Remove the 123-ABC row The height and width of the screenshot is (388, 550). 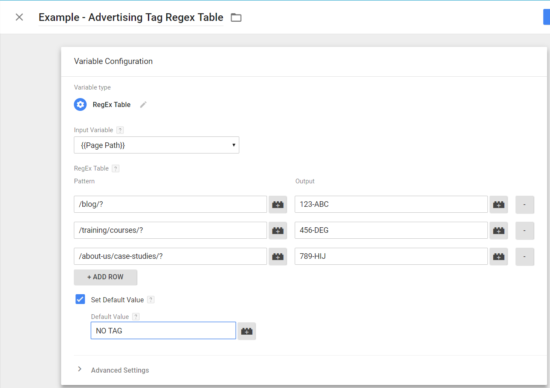pos(525,205)
